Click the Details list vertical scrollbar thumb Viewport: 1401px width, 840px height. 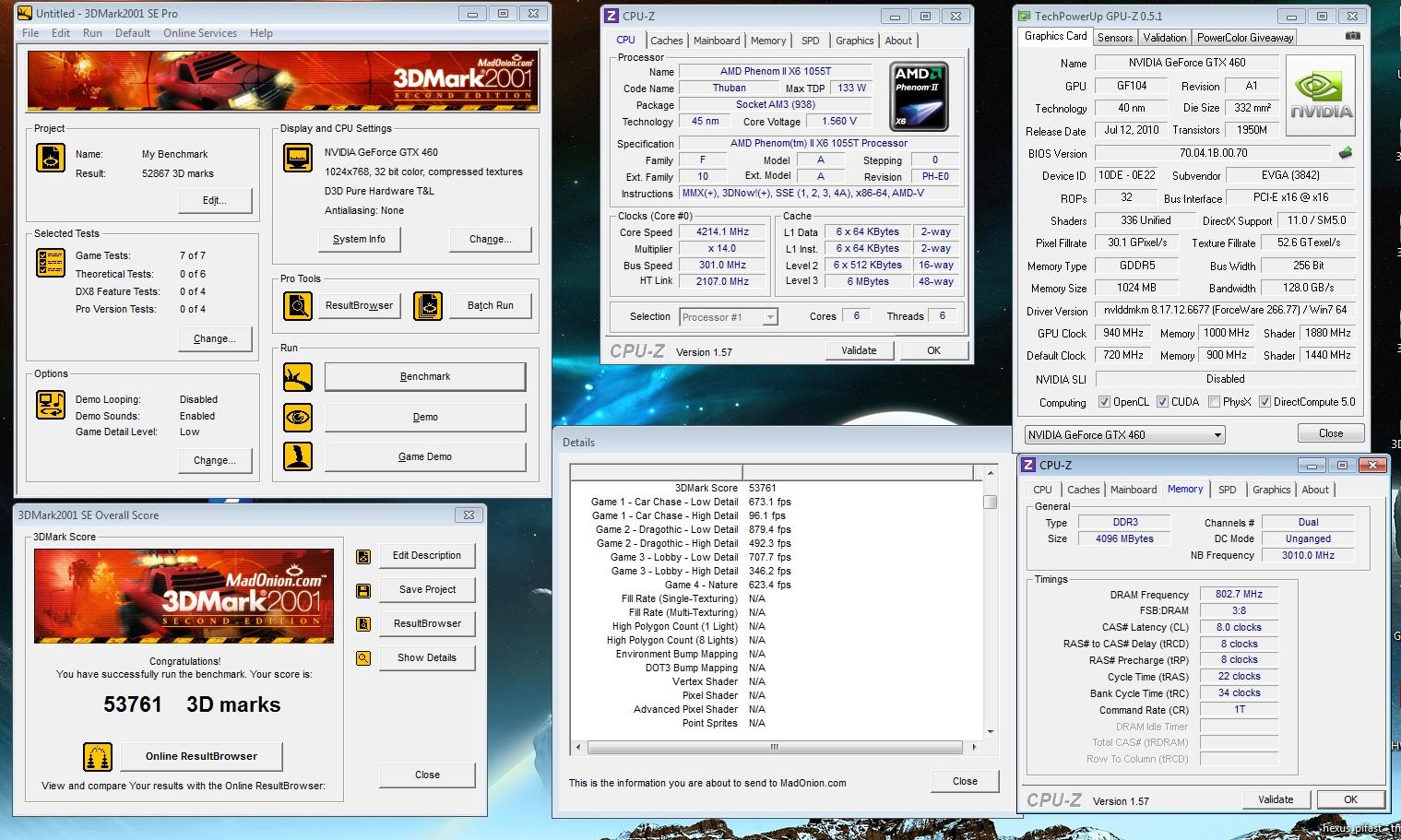point(991,502)
